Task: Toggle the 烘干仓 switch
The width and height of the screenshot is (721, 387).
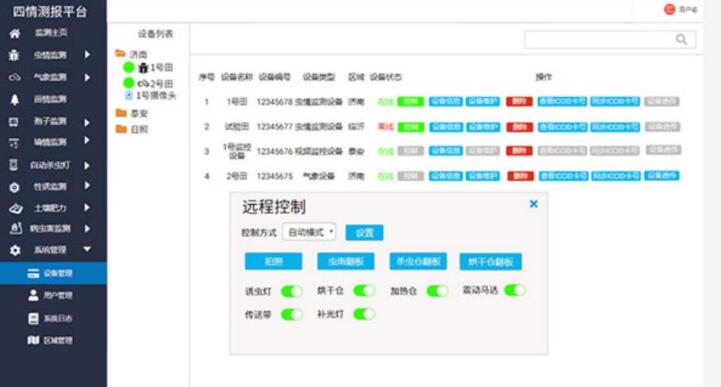Action: 364,290
